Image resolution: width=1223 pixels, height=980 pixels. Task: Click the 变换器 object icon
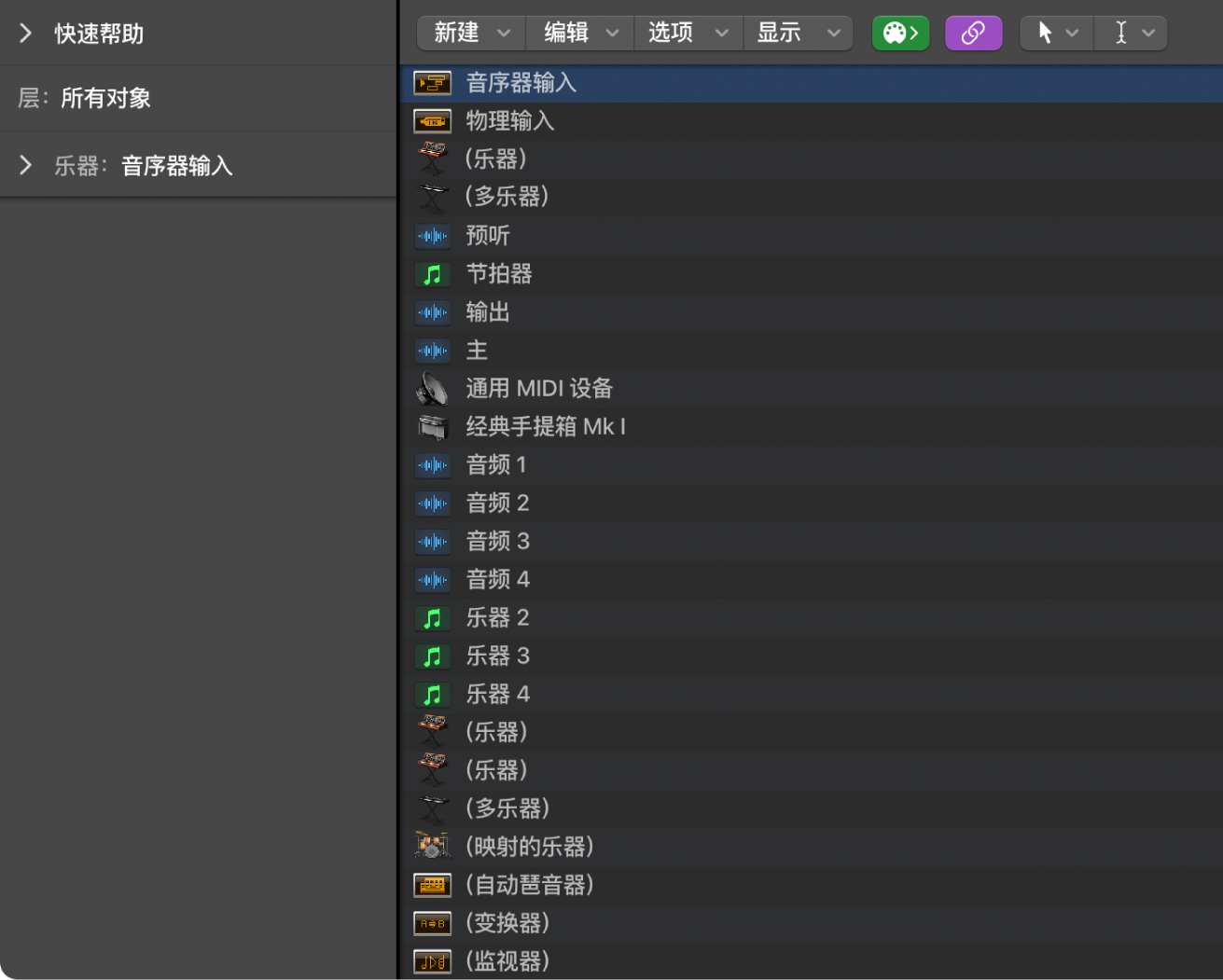432,922
